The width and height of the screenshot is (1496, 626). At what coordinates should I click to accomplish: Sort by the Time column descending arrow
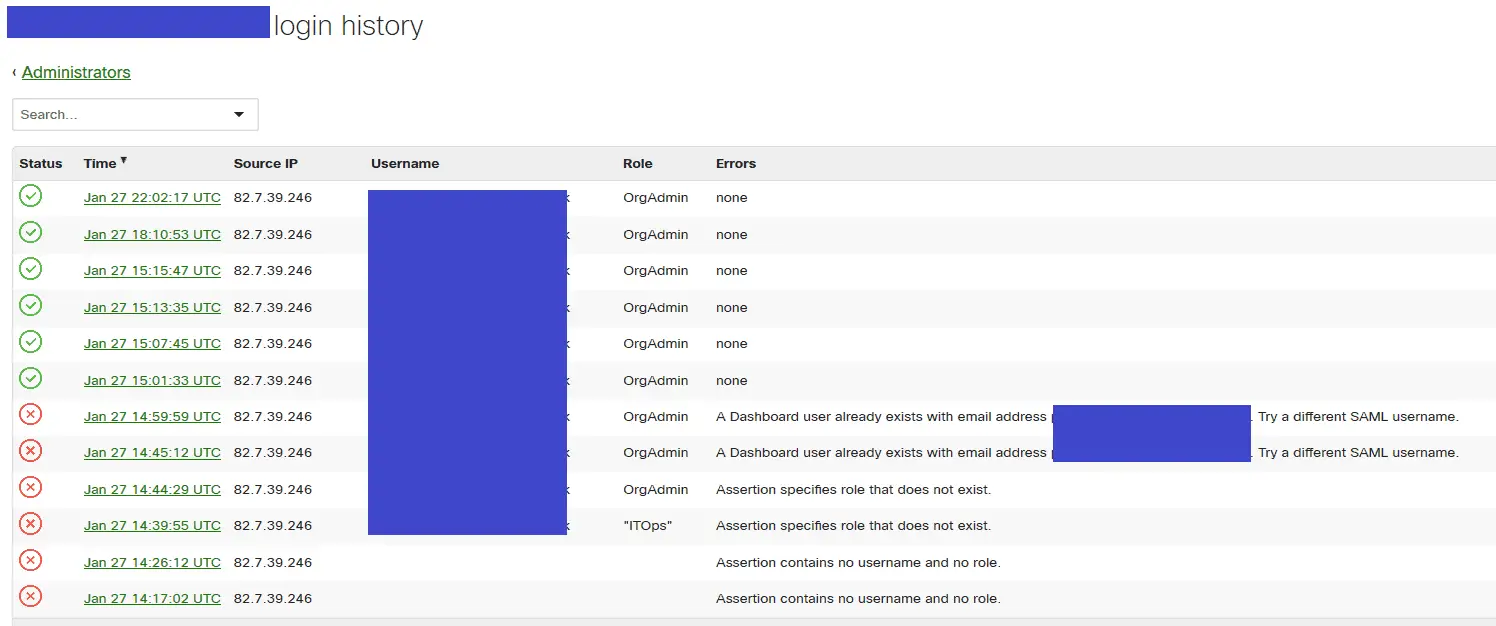[124, 160]
